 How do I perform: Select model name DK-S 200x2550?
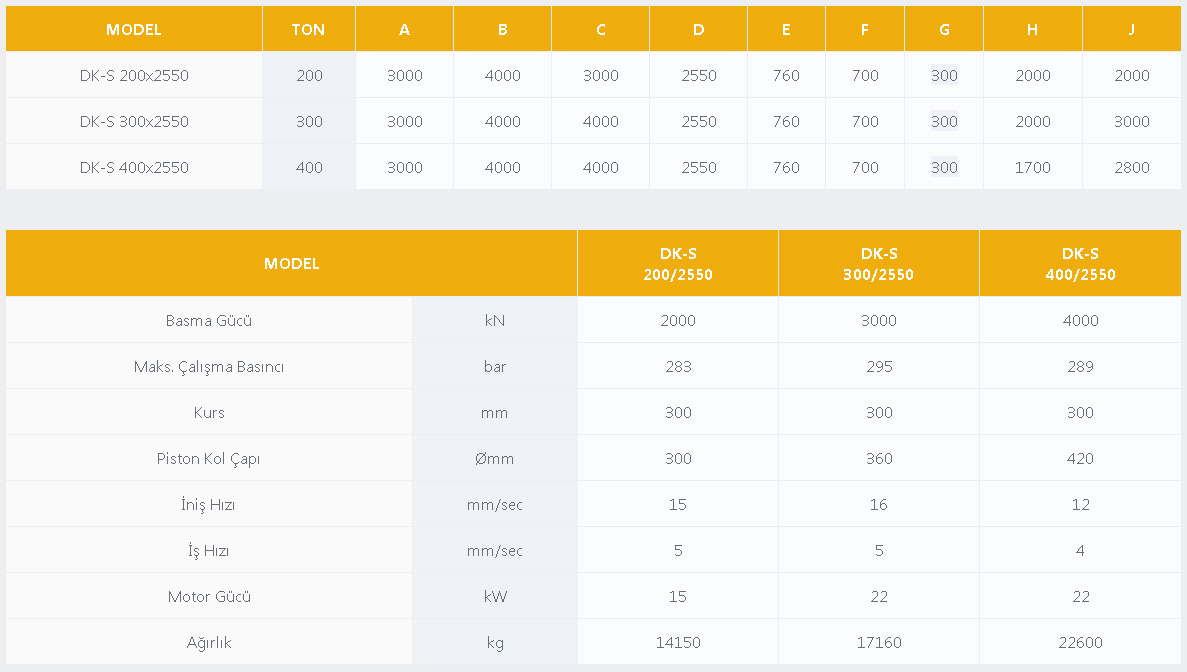tap(134, 76)
